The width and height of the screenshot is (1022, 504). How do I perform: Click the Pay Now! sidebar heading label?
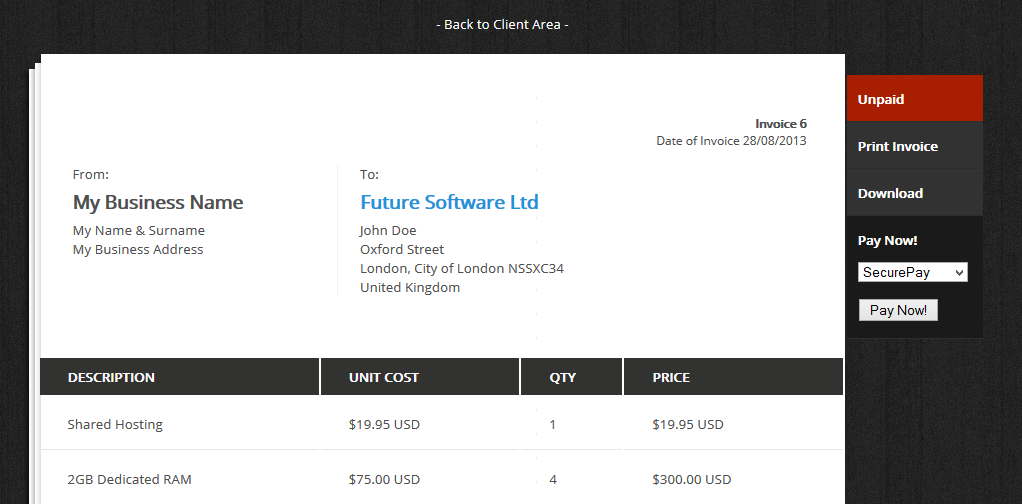pyautogui.click(x=887, y=240)
